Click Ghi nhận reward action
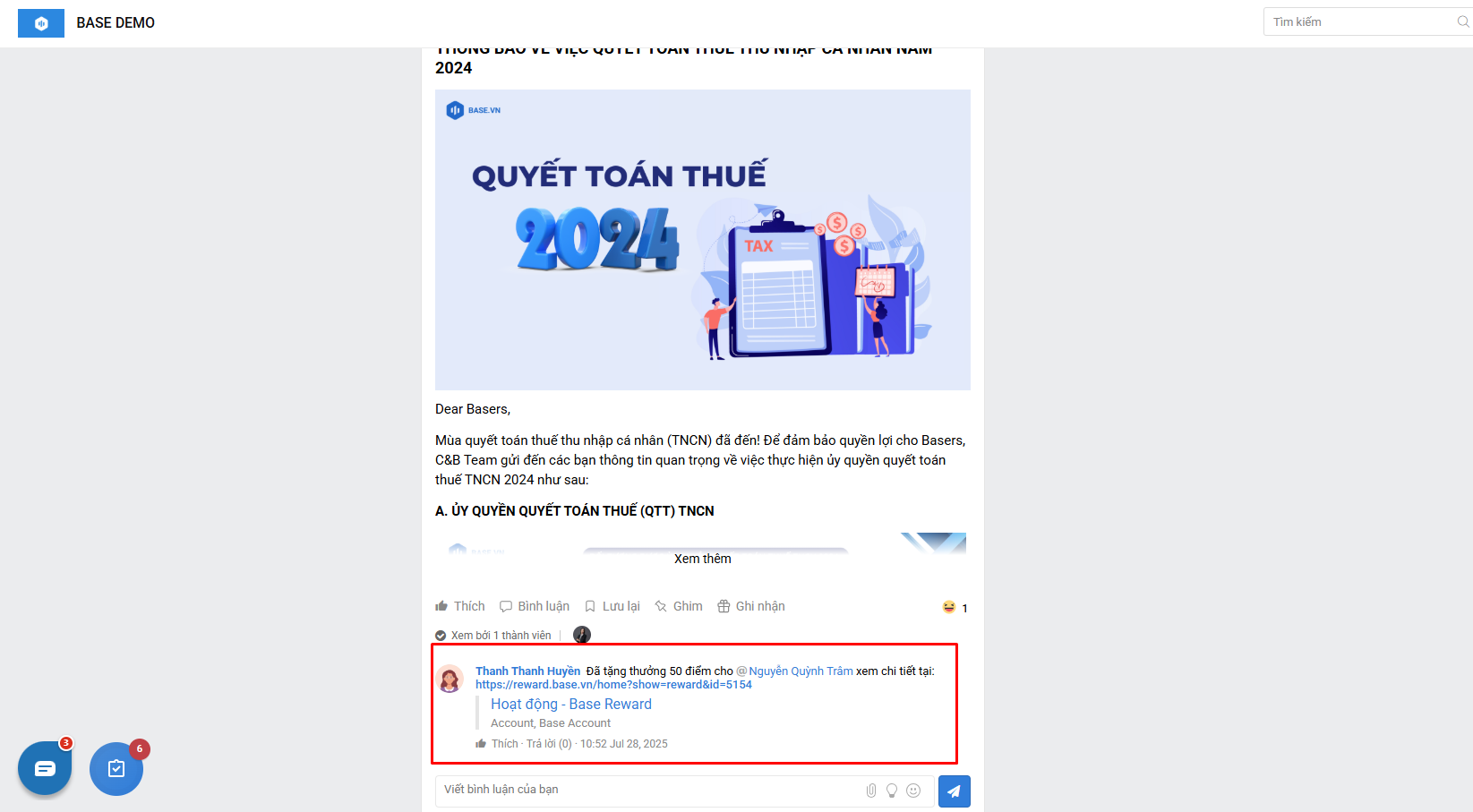Viewport: 1473px width, 812px height. 751,606
